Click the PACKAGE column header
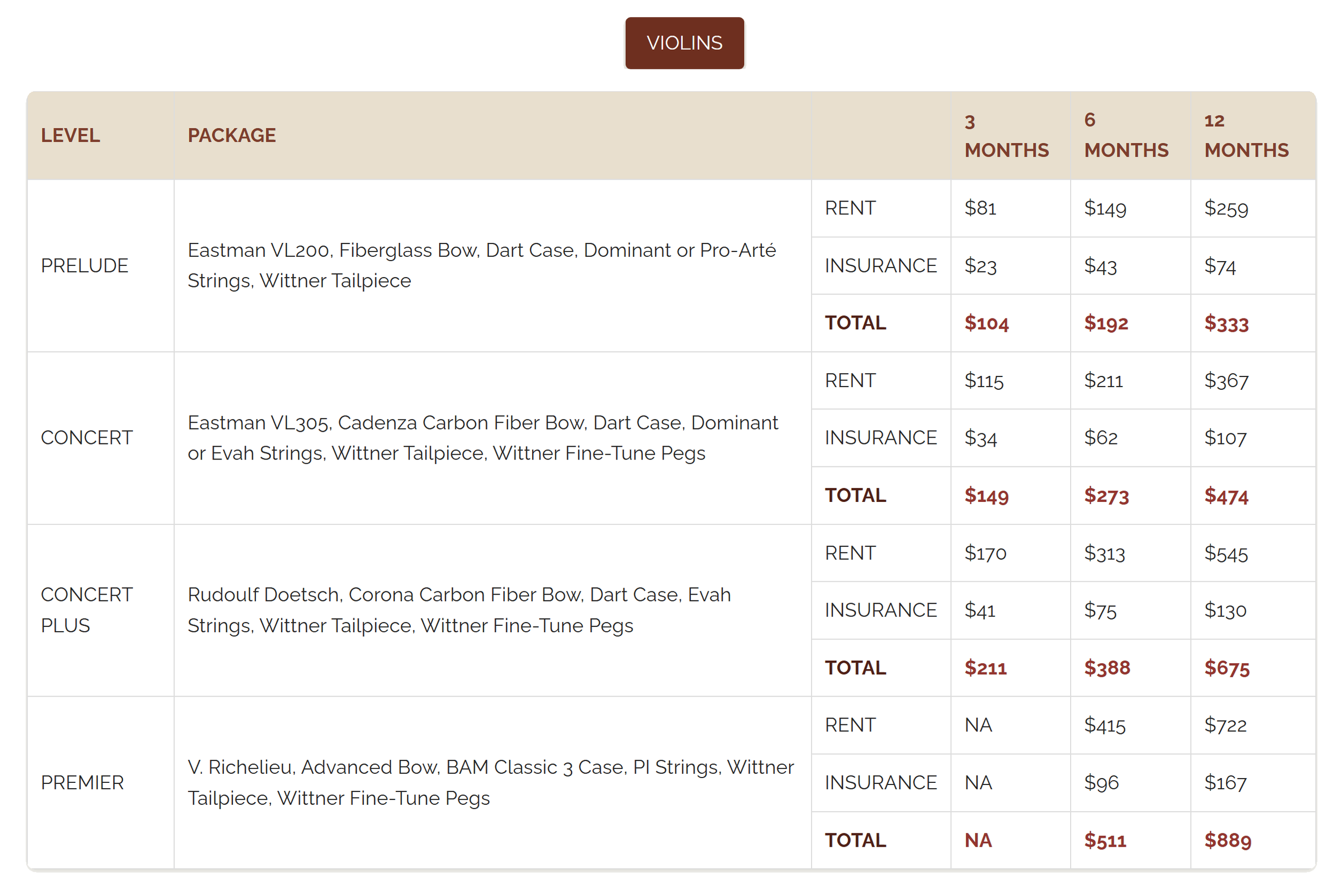Image resolution: width=1341 pixels, height=896 pixels. tap(232, 136)
